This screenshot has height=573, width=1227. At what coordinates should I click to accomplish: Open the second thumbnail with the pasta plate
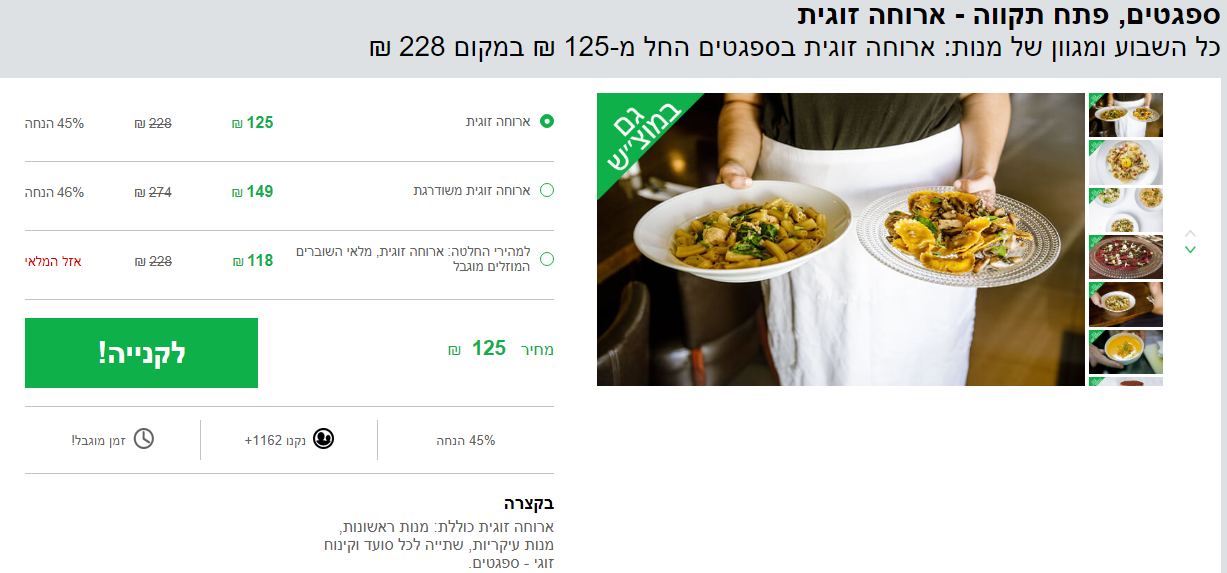tap(1126, 162)
